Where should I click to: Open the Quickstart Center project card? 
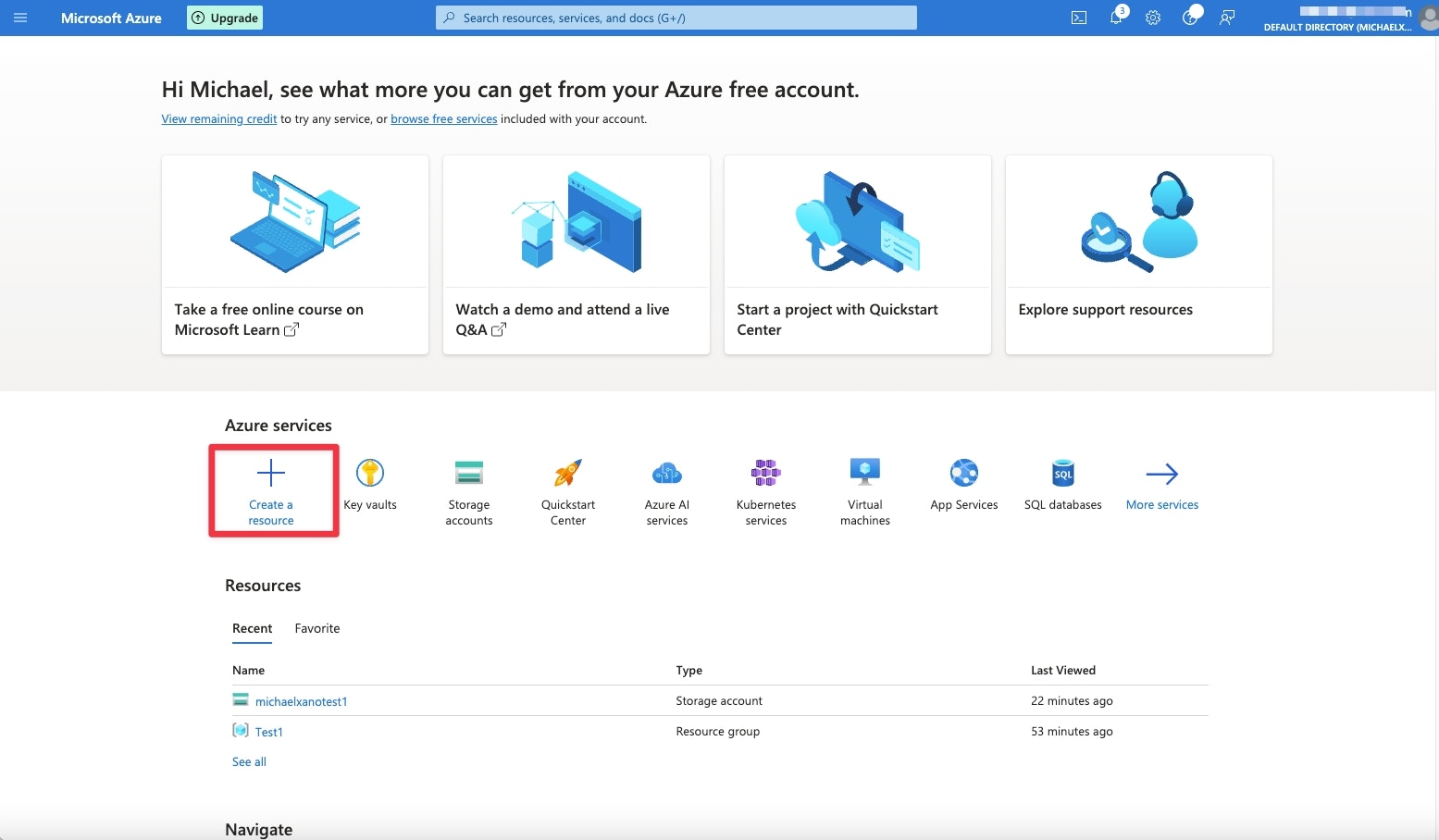click(x=858, y=254)
